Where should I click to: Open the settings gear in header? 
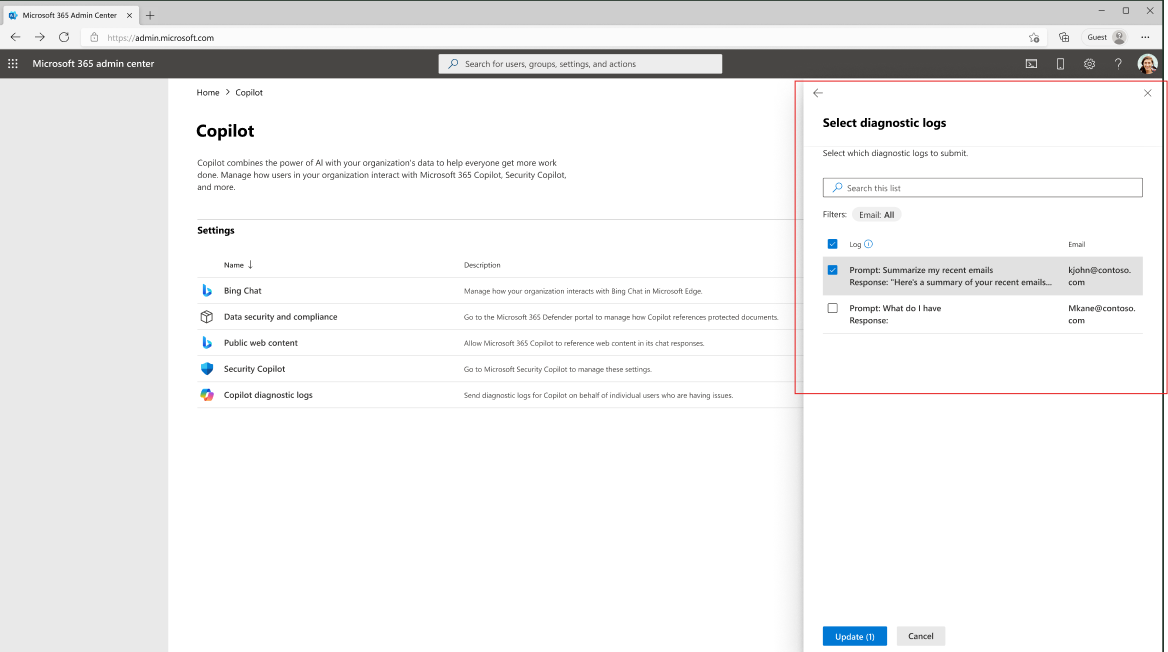click(x=1089, y=64)
